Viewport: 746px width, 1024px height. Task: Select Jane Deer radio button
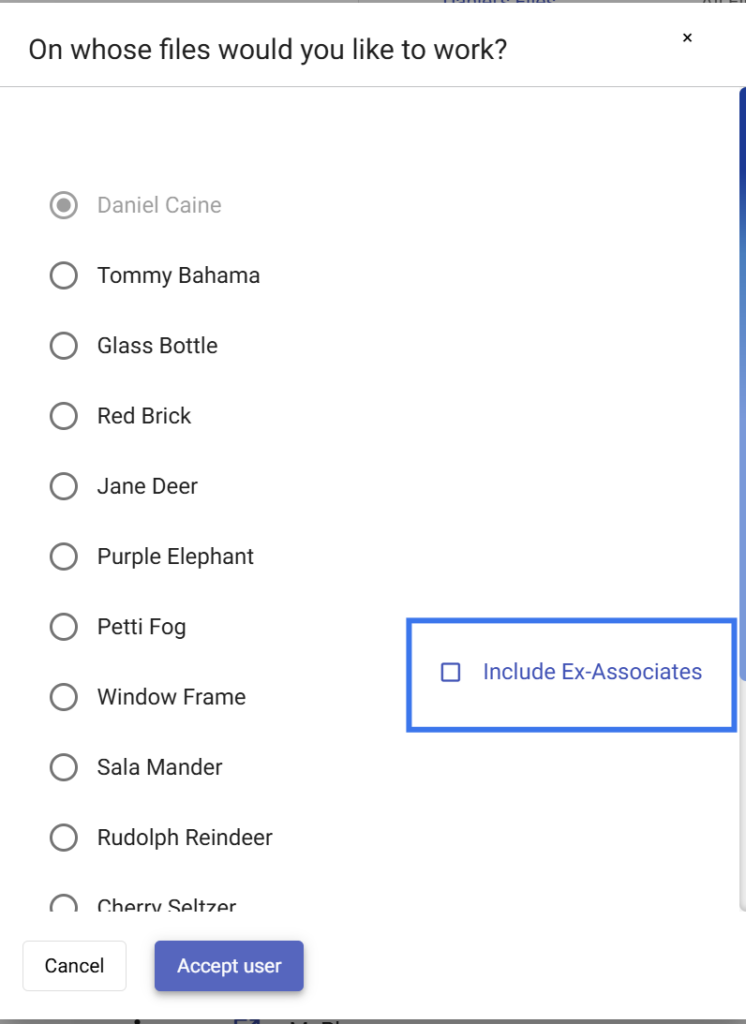point(64,487)
